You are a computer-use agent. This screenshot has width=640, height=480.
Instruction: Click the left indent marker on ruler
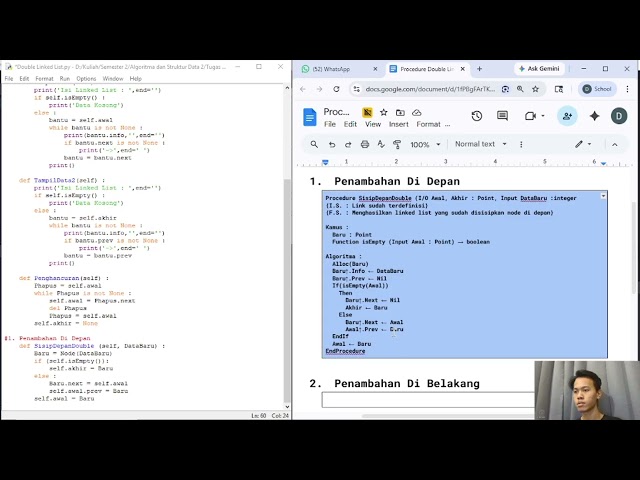pyautogui.click(x=325, y=162)
